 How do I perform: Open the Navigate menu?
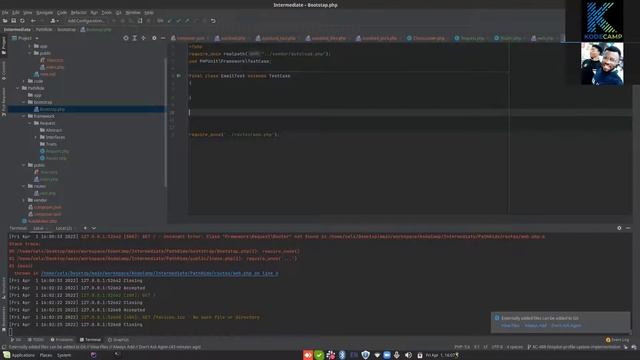(x=44, y=13)
